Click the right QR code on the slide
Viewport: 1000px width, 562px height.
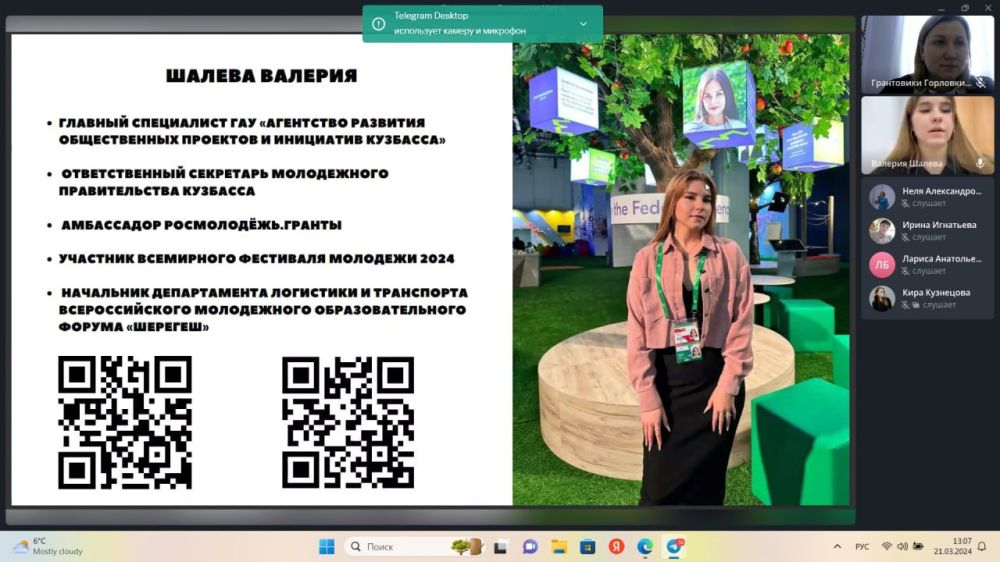(348, 422)
